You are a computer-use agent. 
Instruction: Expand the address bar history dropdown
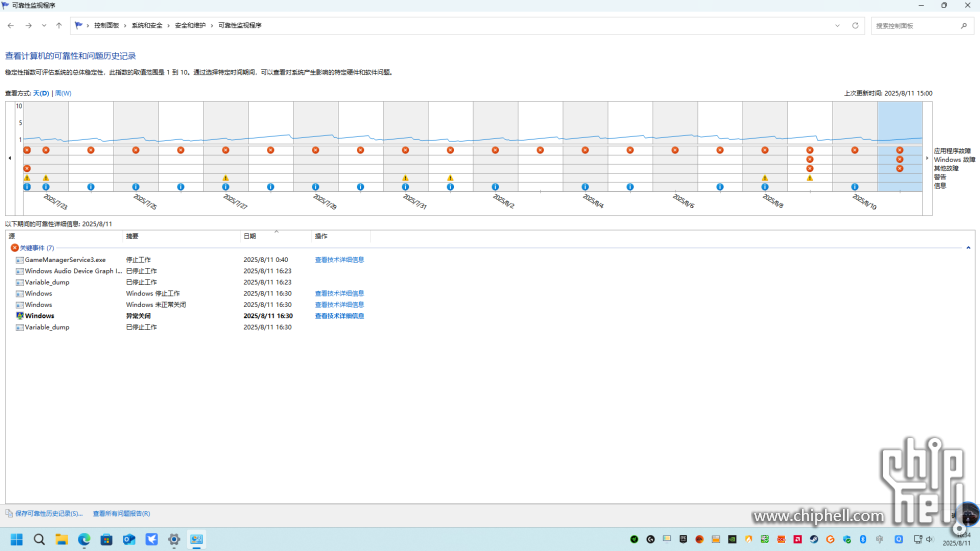(838, 26)
